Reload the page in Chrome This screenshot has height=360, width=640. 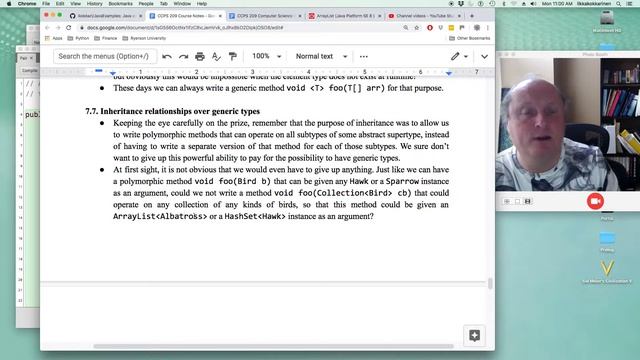(69, 27)
